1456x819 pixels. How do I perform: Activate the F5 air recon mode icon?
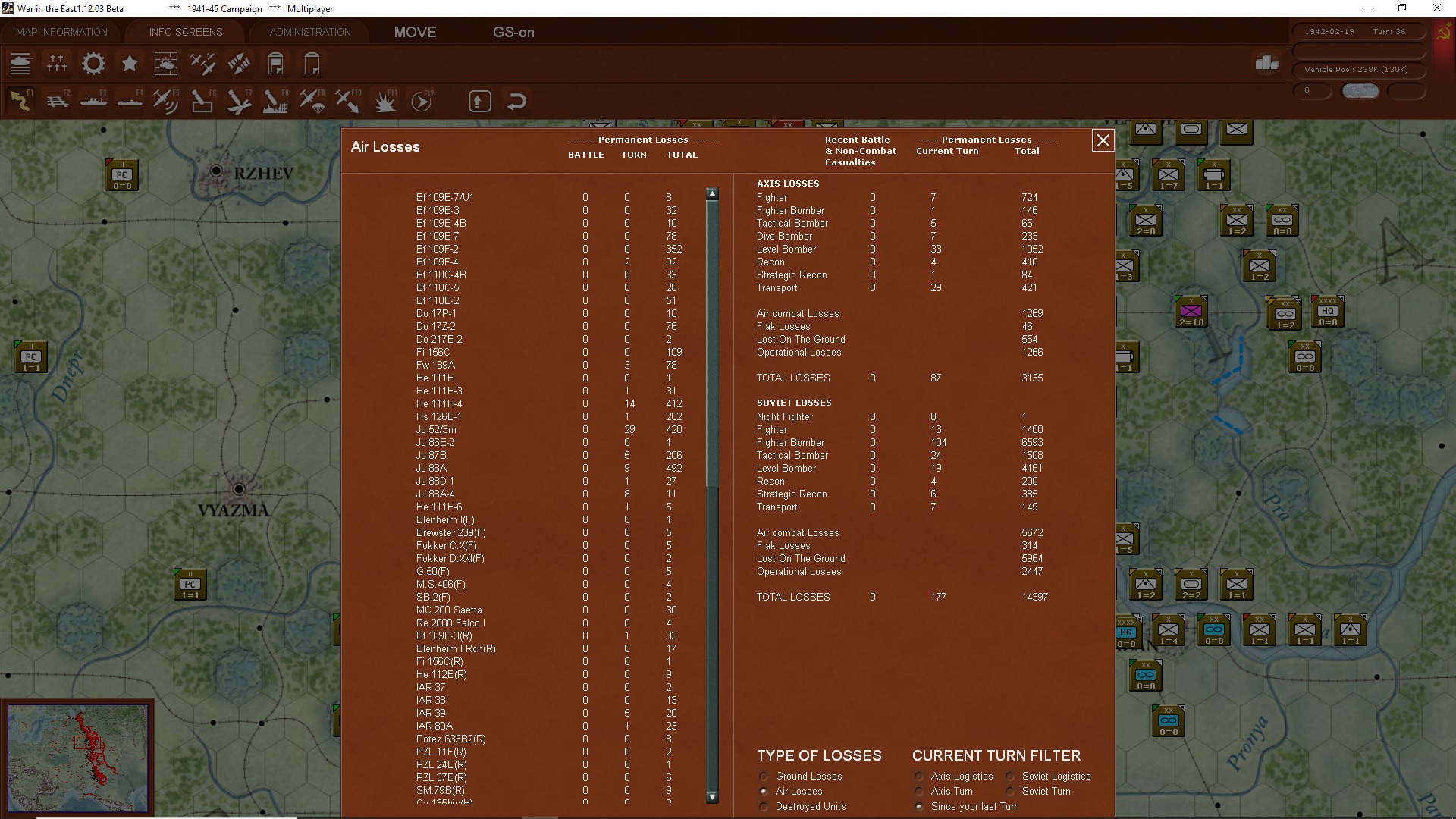pos(166,101)
